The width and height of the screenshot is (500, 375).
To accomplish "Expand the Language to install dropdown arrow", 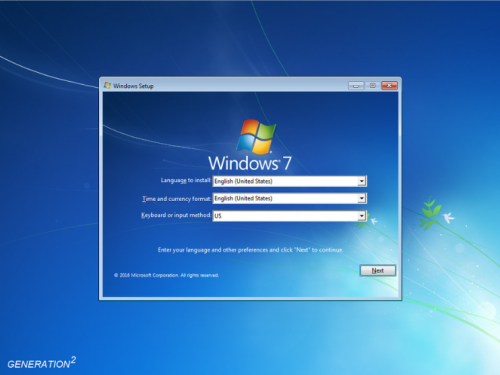I will click(x=362, y=181).
